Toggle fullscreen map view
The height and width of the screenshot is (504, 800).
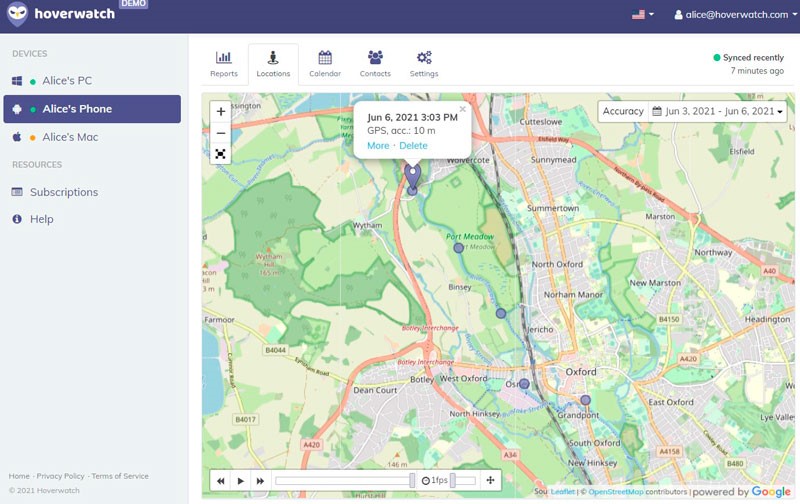tap(220, 154)
